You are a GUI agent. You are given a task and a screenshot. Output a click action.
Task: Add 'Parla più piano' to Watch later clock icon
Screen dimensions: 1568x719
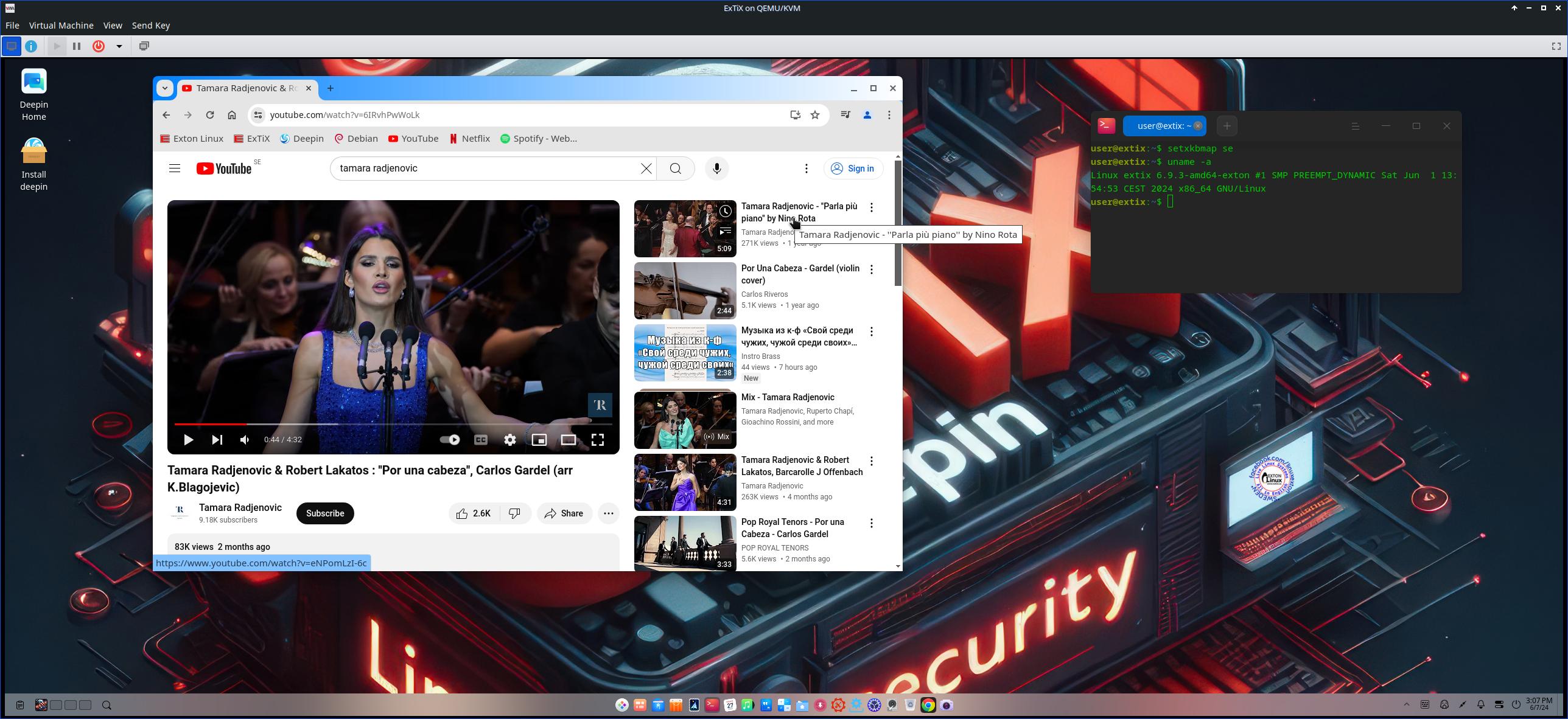tap(725, 211)
